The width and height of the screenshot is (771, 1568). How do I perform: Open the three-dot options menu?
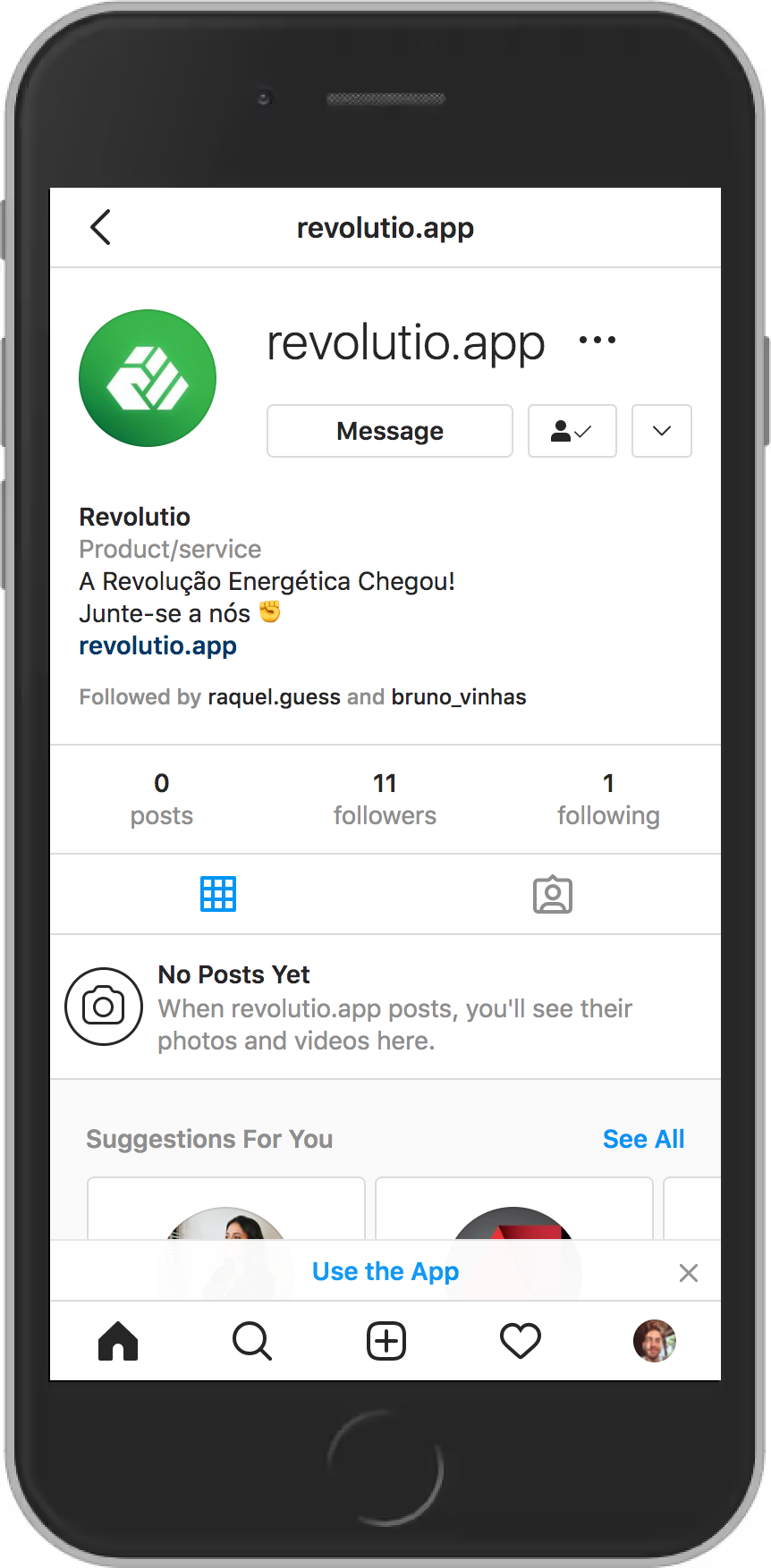coord(597,340)
